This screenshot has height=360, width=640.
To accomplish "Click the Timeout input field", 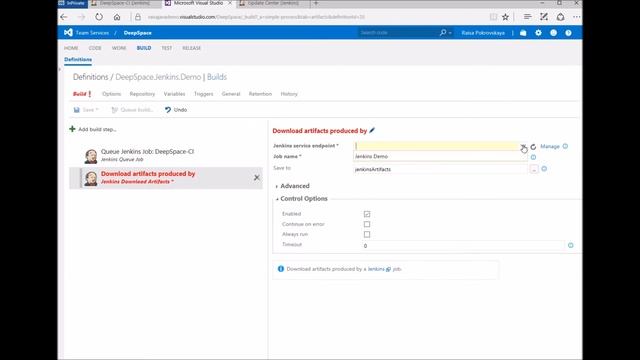I will coord(464,245).
